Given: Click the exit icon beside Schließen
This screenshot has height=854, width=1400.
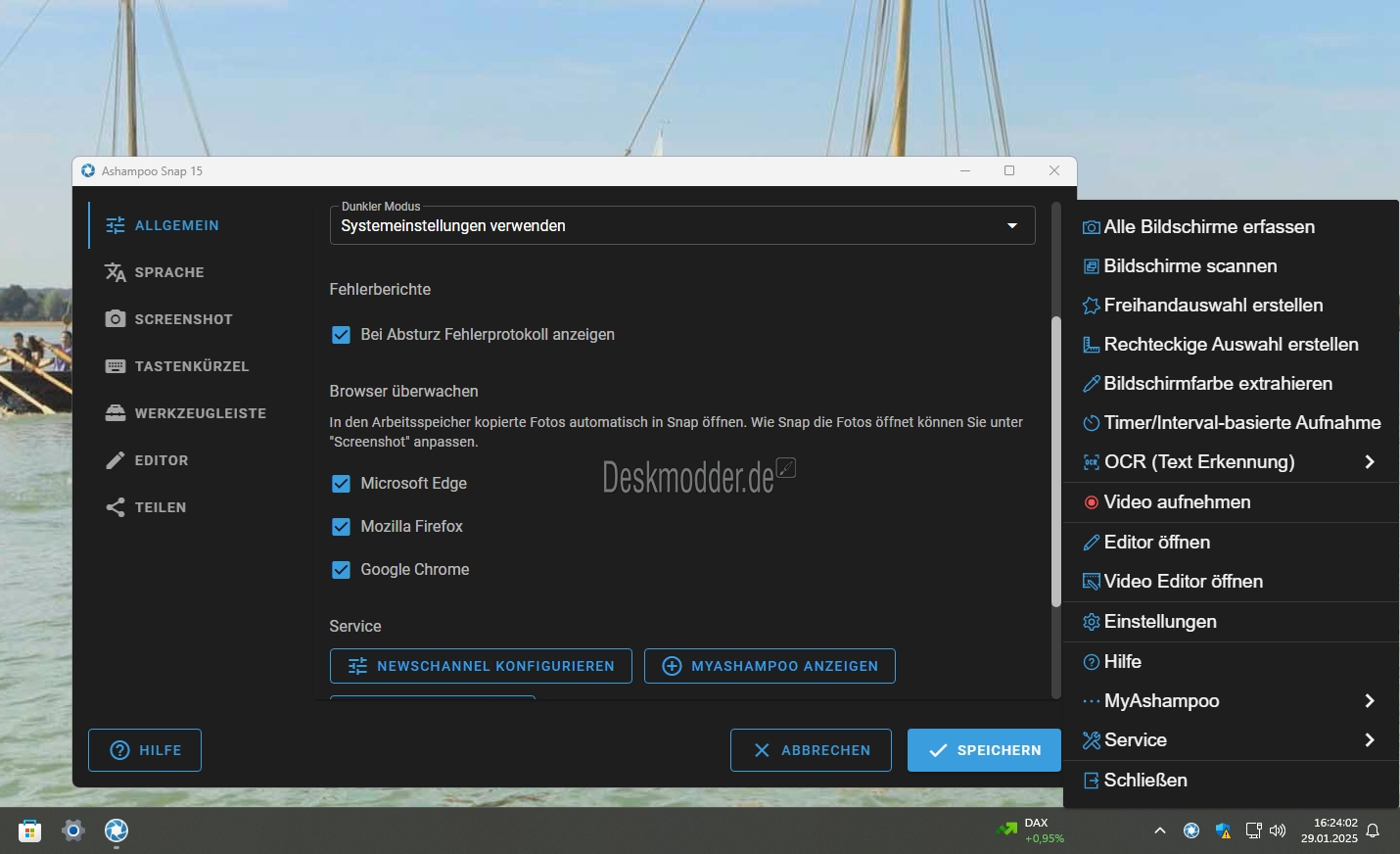Looking at the screenshot, I should pos(1091,781).
